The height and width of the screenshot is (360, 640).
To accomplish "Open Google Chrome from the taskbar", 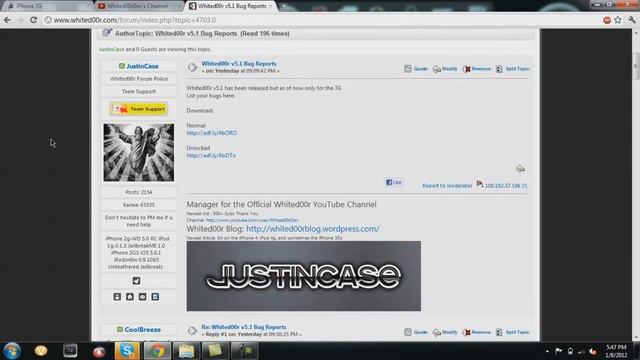I will tap(157, 351).
